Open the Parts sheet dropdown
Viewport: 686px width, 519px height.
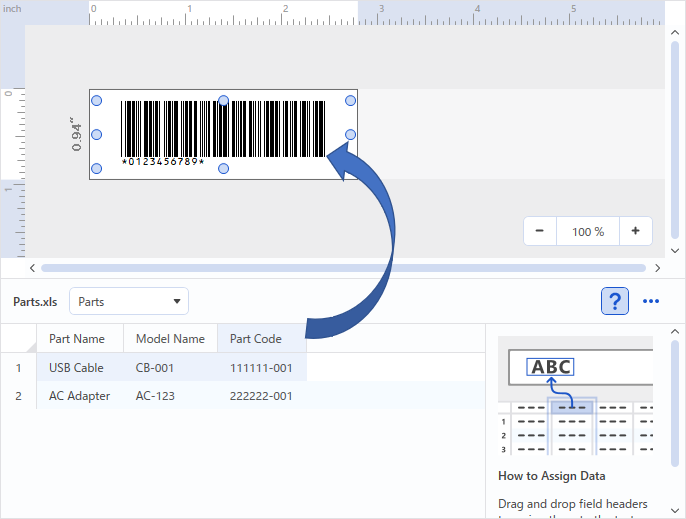[128, 301]
